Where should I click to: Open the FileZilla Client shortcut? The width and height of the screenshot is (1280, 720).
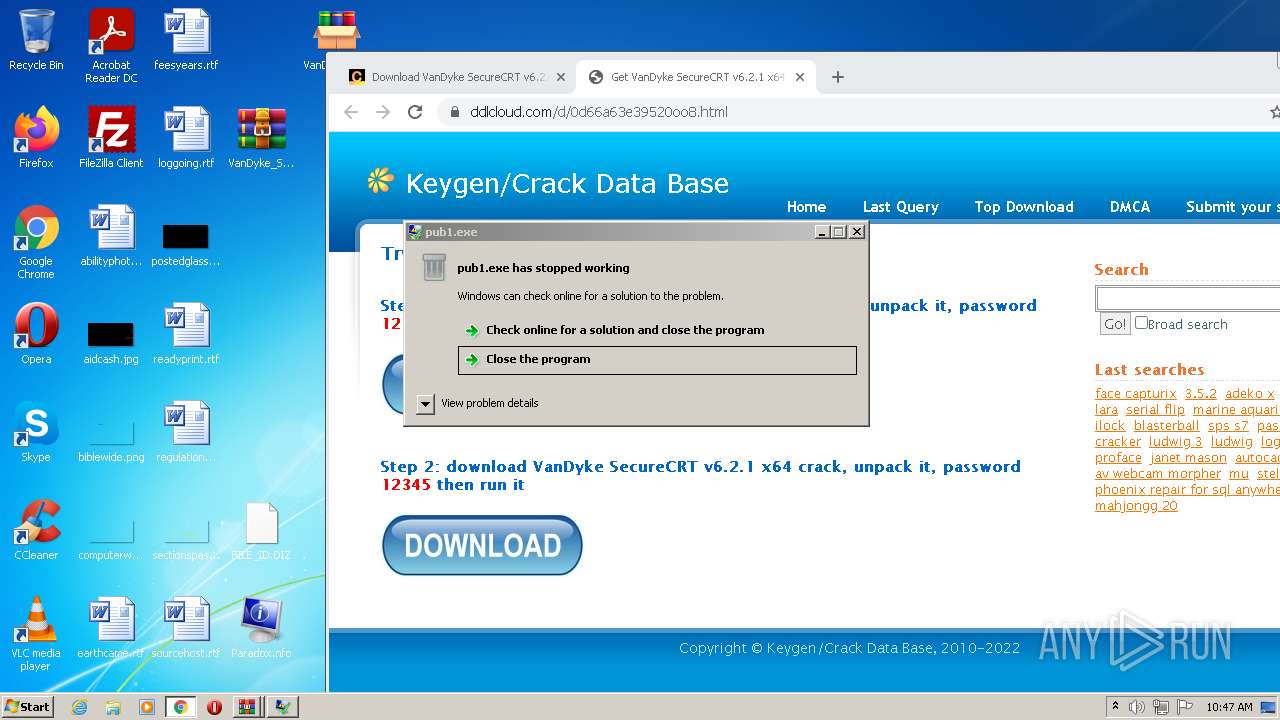(x=111, y=138)
